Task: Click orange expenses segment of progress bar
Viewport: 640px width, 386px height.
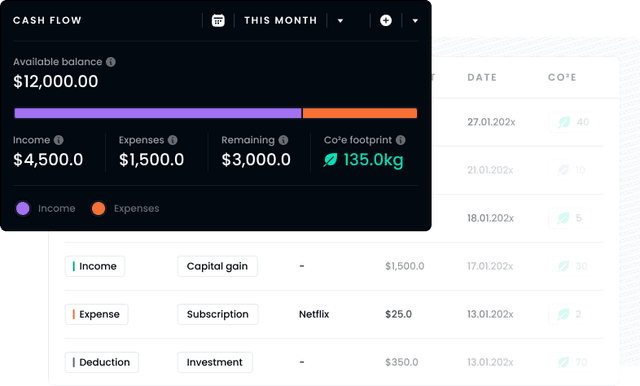Action: [x=360, y=113]
